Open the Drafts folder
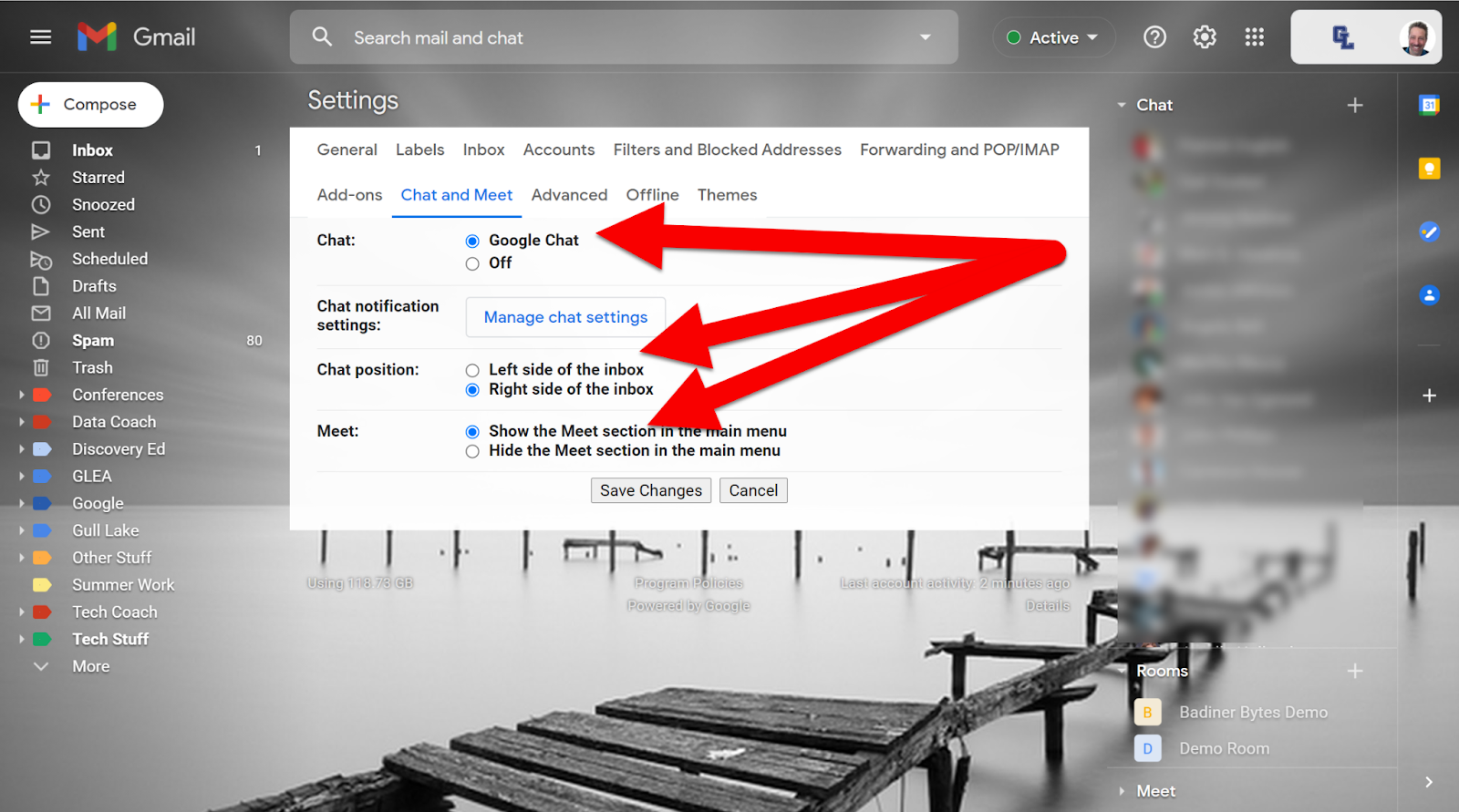This screenshot has width=1459, height=812. 94,286
